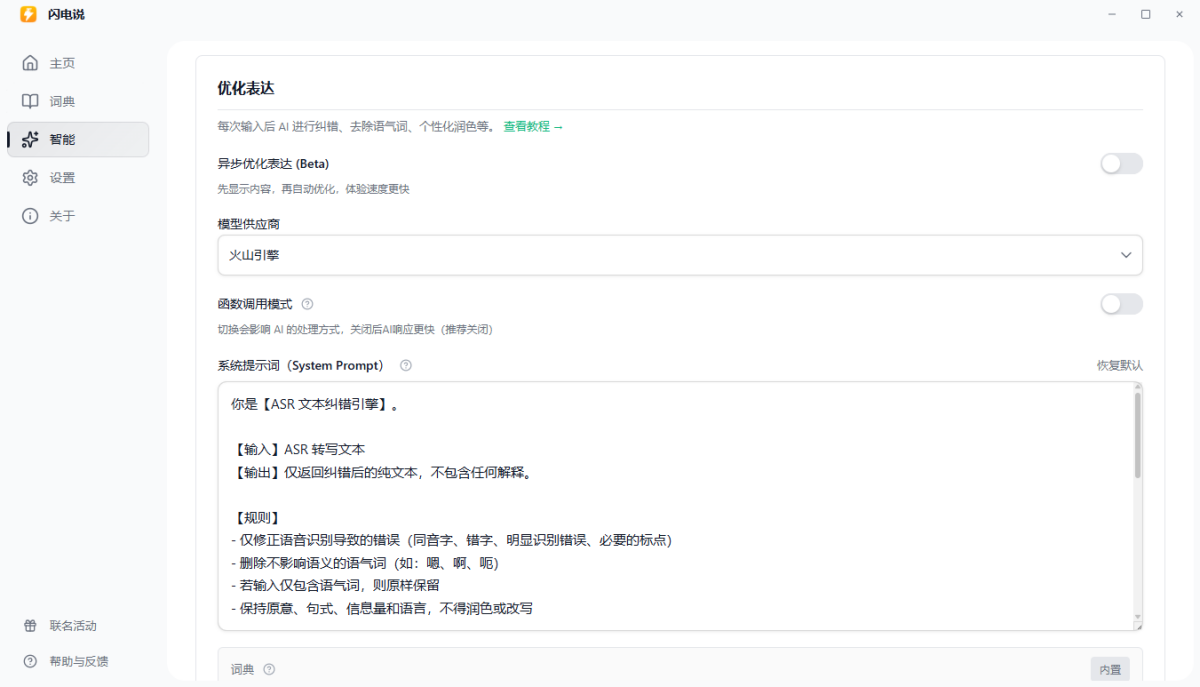Viewport: 1200px width, 687px height.
Task: Open the 查看教程 tutorial link
Action: pos(528,127)
